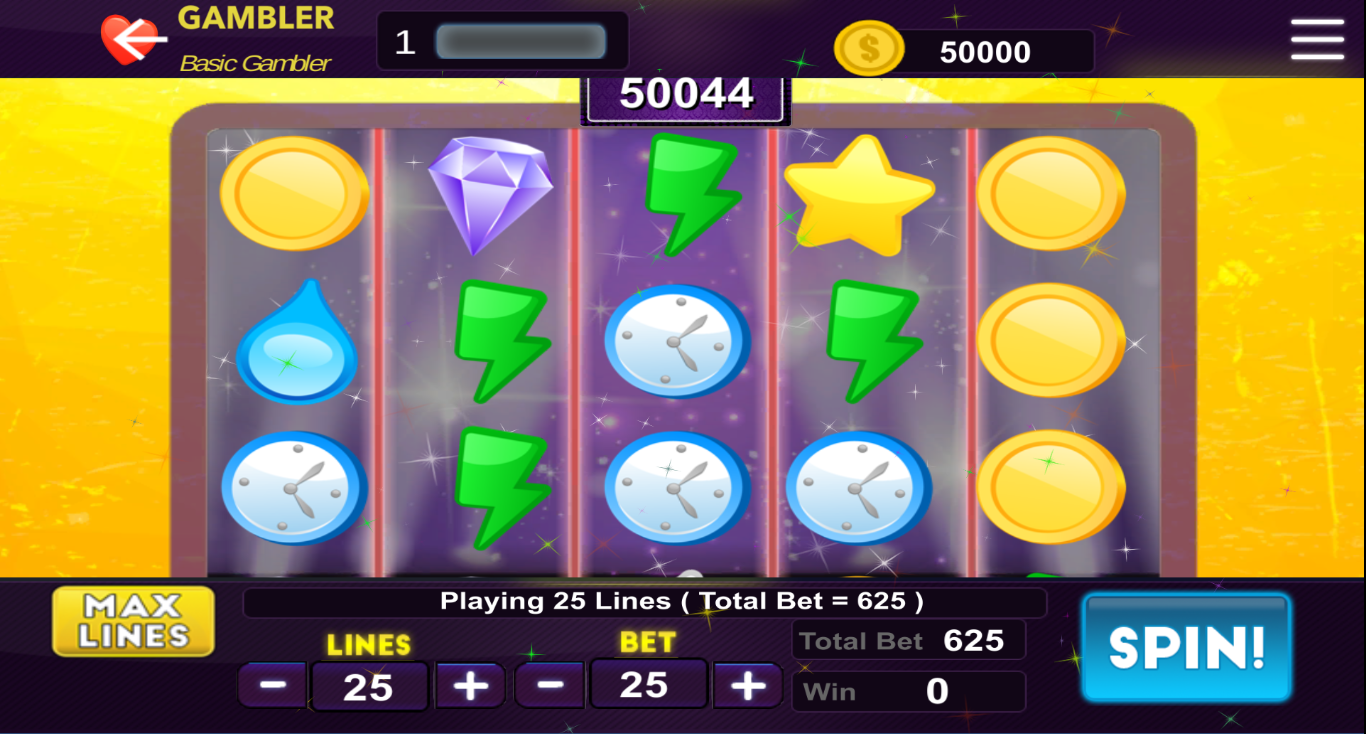Spin the reels with SPIN! button
This screenshot has height=734, width=1366.
click(x=1187, y=648)
